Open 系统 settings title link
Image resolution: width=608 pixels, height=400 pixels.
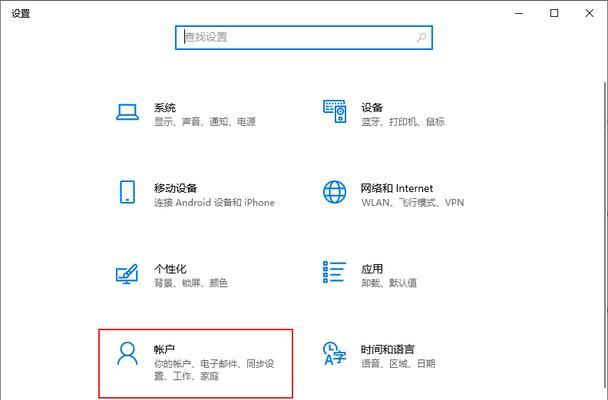coord(165,107)
